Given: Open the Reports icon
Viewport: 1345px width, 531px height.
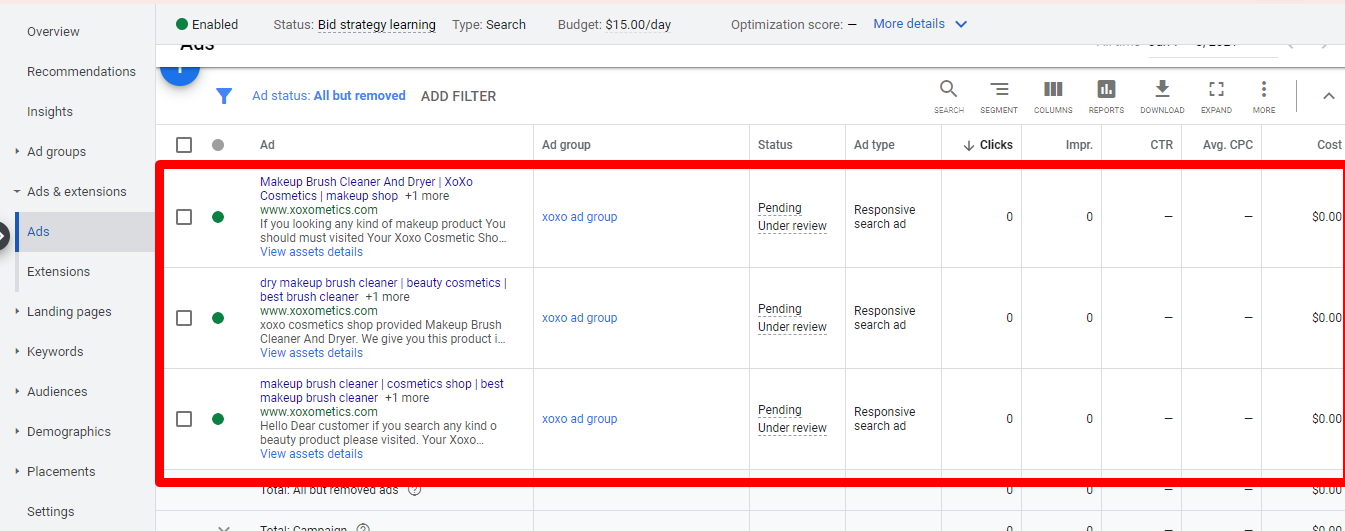Looking at the screenshot, I should click(1105, 91).
